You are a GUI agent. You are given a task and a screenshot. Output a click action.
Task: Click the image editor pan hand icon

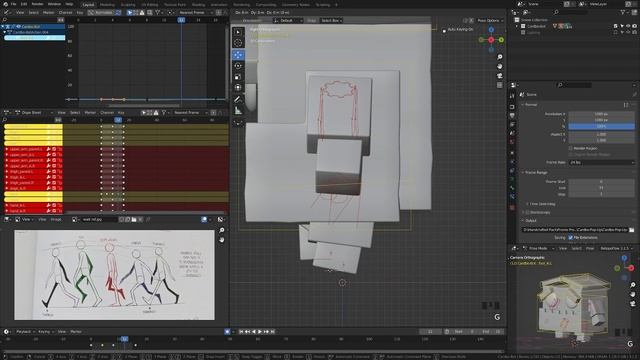(x=222, y=240)
